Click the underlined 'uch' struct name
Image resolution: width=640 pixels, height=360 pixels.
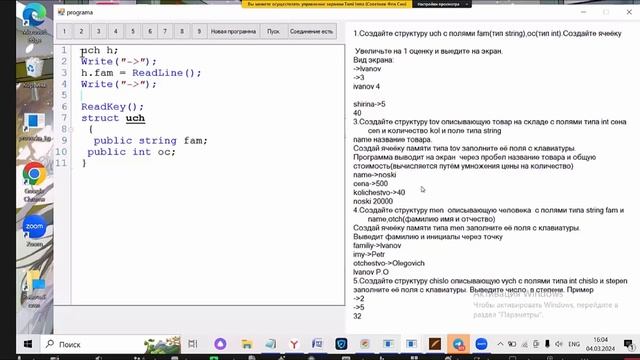click(x=135, y=118)
